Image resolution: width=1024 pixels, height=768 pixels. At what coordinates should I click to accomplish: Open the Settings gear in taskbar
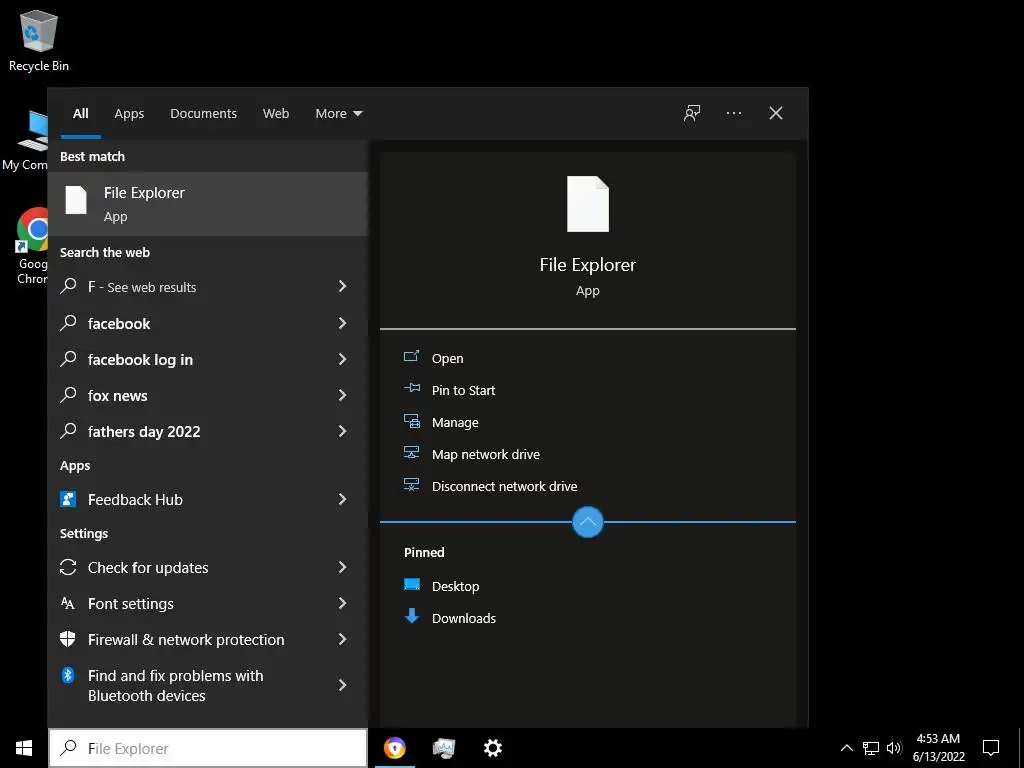[x=492, y=748]
